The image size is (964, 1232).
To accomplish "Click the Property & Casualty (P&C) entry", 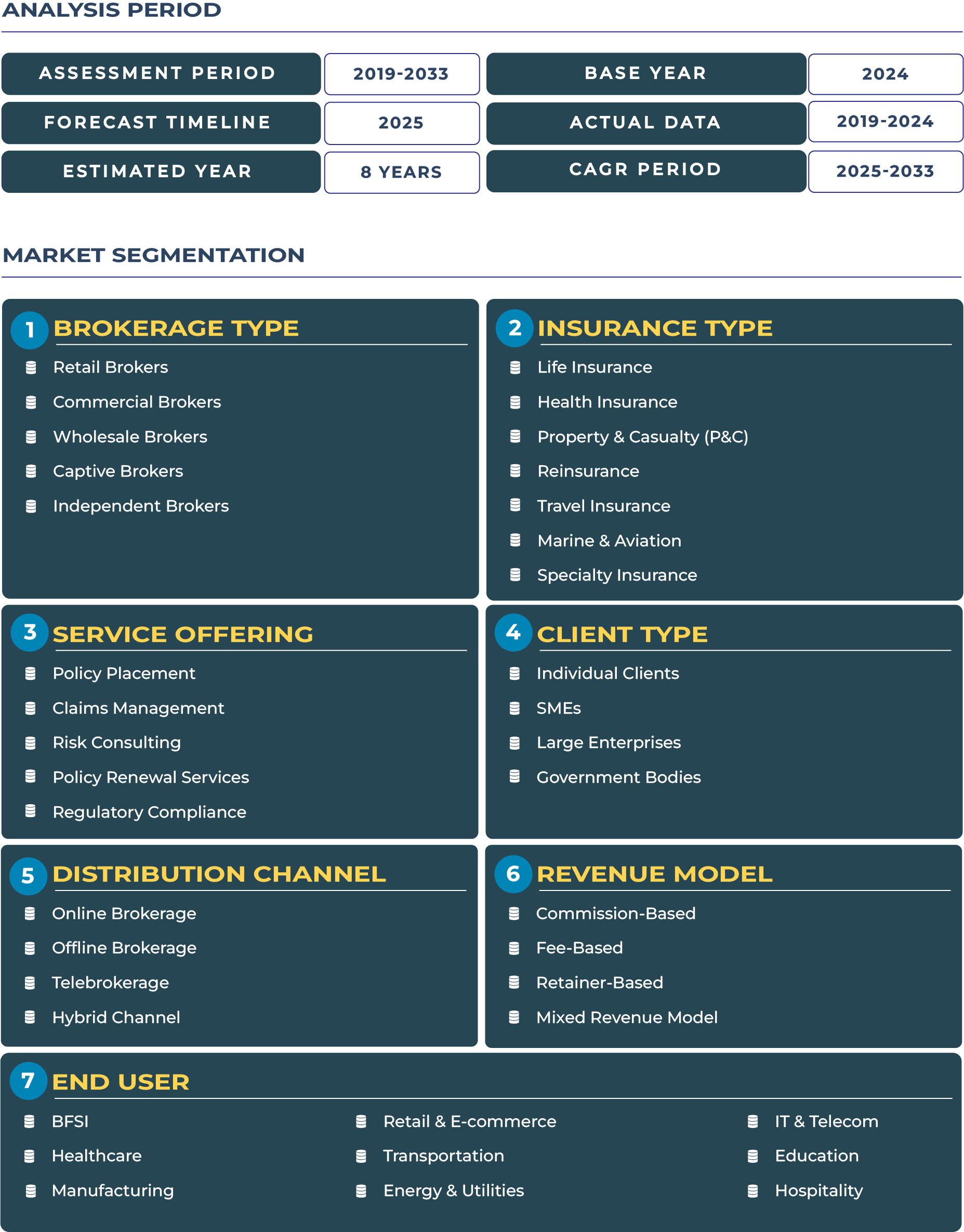I will click(643, 437).
